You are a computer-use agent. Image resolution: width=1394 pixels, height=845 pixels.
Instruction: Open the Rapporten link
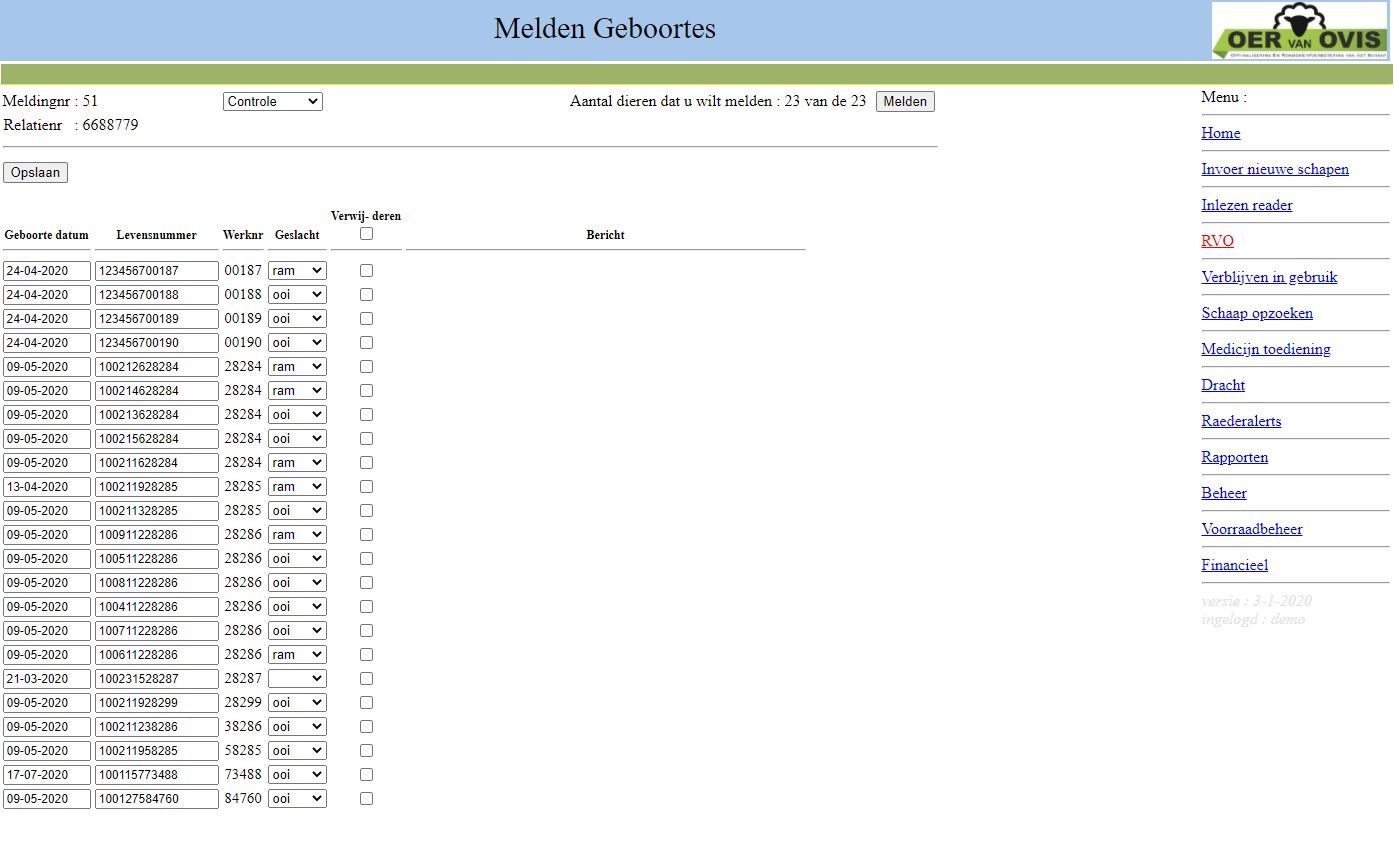[x=1234, y=457]
